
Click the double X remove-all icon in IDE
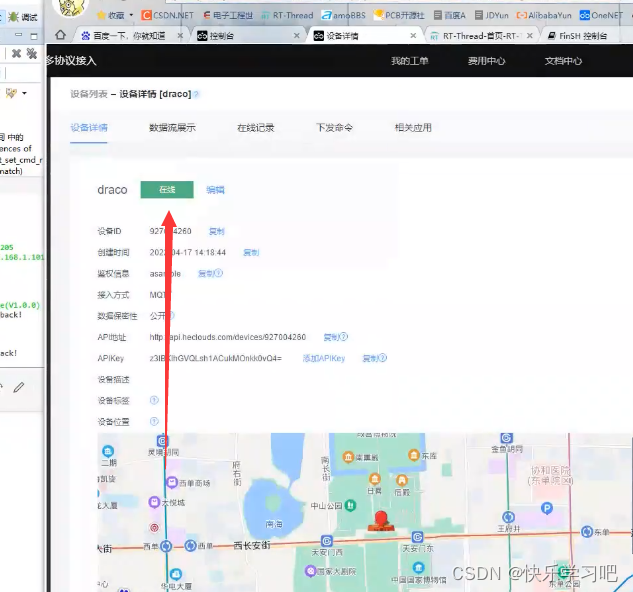(x=31, y=53)
